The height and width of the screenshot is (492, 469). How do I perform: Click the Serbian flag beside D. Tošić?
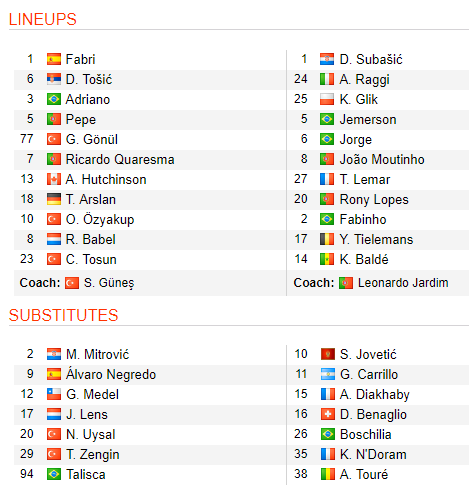[54, 79]
